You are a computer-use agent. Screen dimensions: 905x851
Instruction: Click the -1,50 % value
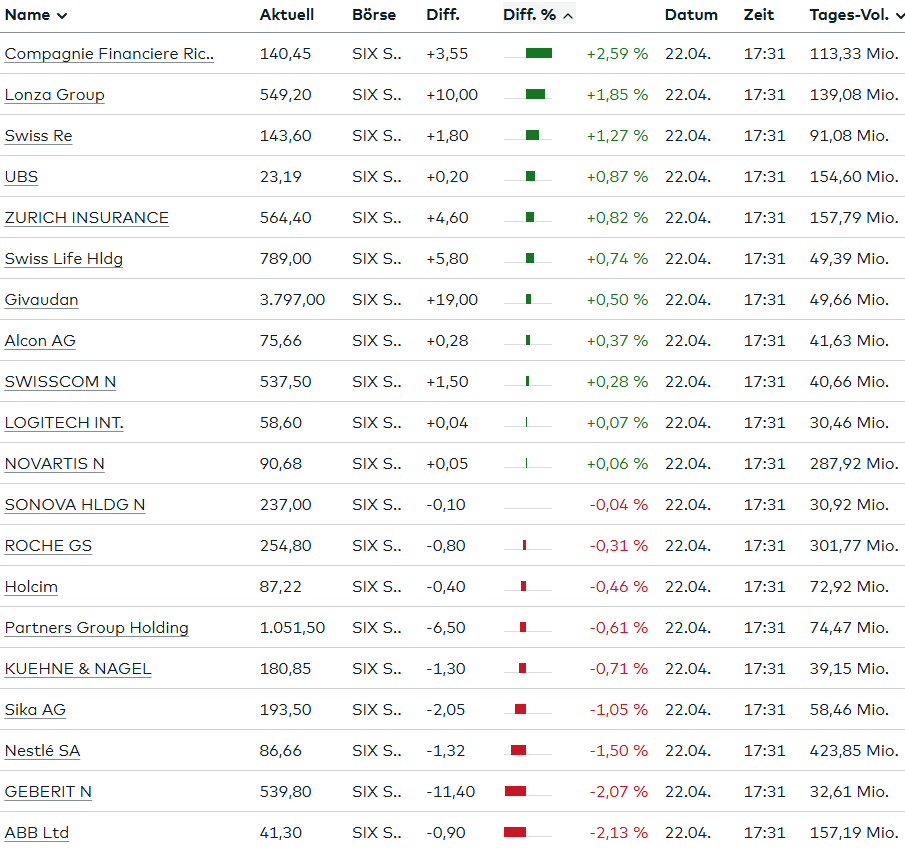[x=619, y=751]
